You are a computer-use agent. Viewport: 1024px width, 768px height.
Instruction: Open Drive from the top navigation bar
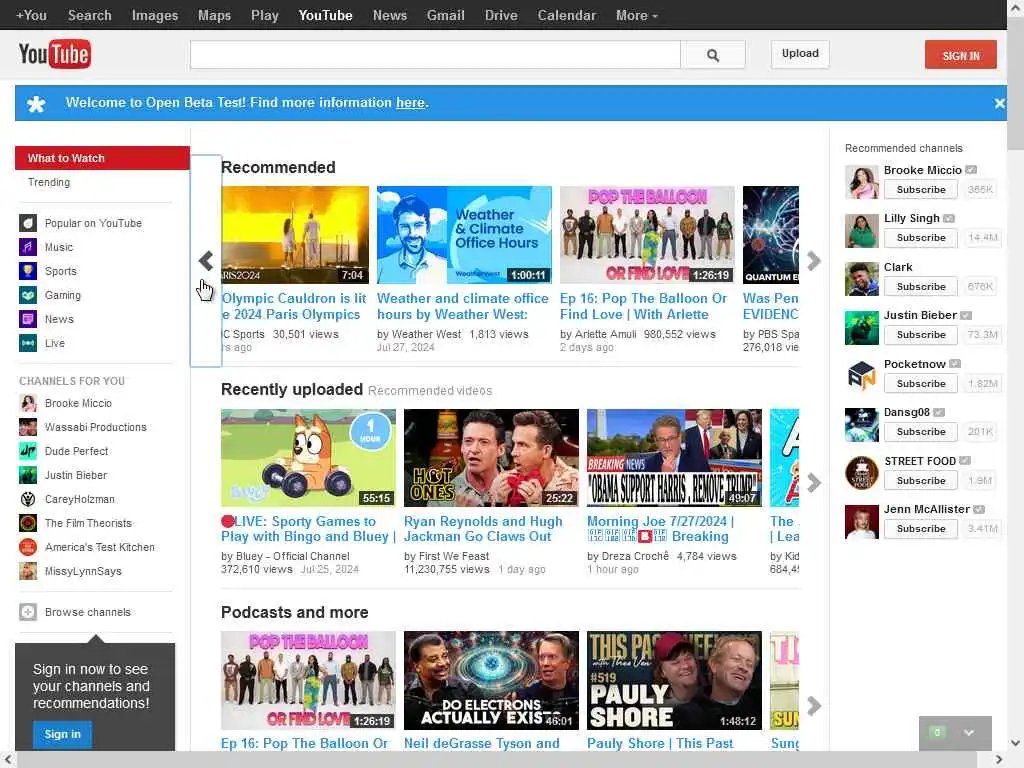pos(501,15)
